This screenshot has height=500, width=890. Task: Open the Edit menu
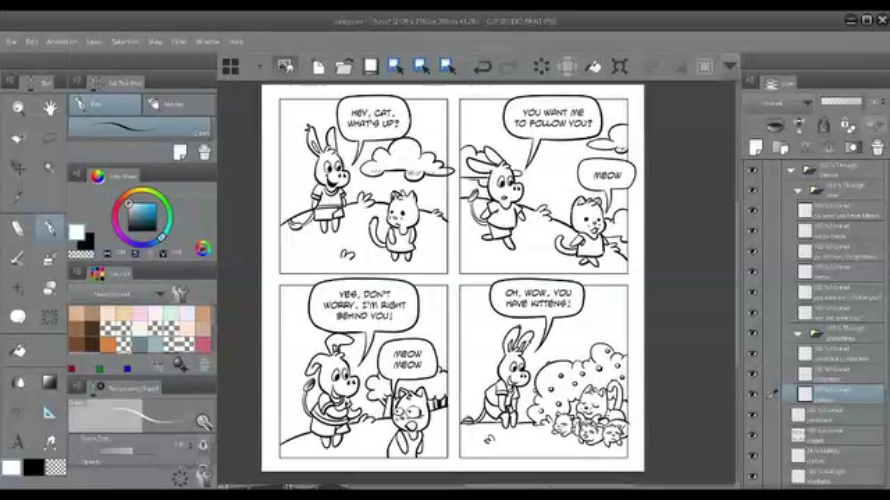click(32, 41)
